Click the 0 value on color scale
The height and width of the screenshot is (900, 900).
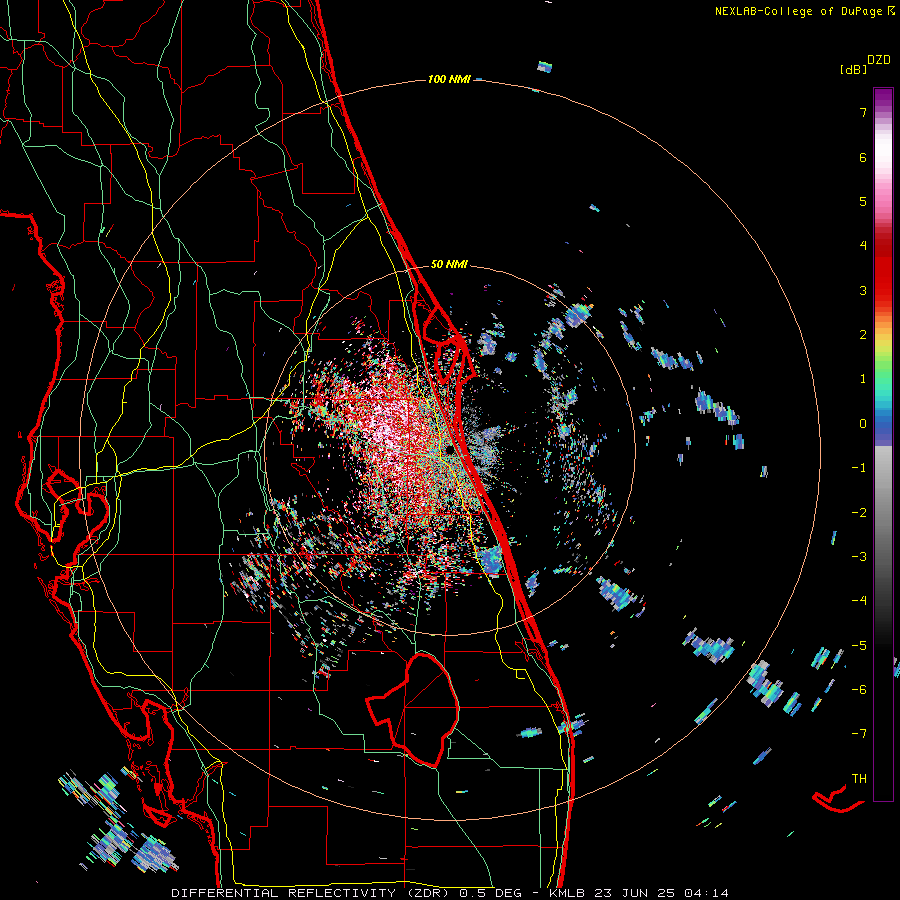(863, 424)
